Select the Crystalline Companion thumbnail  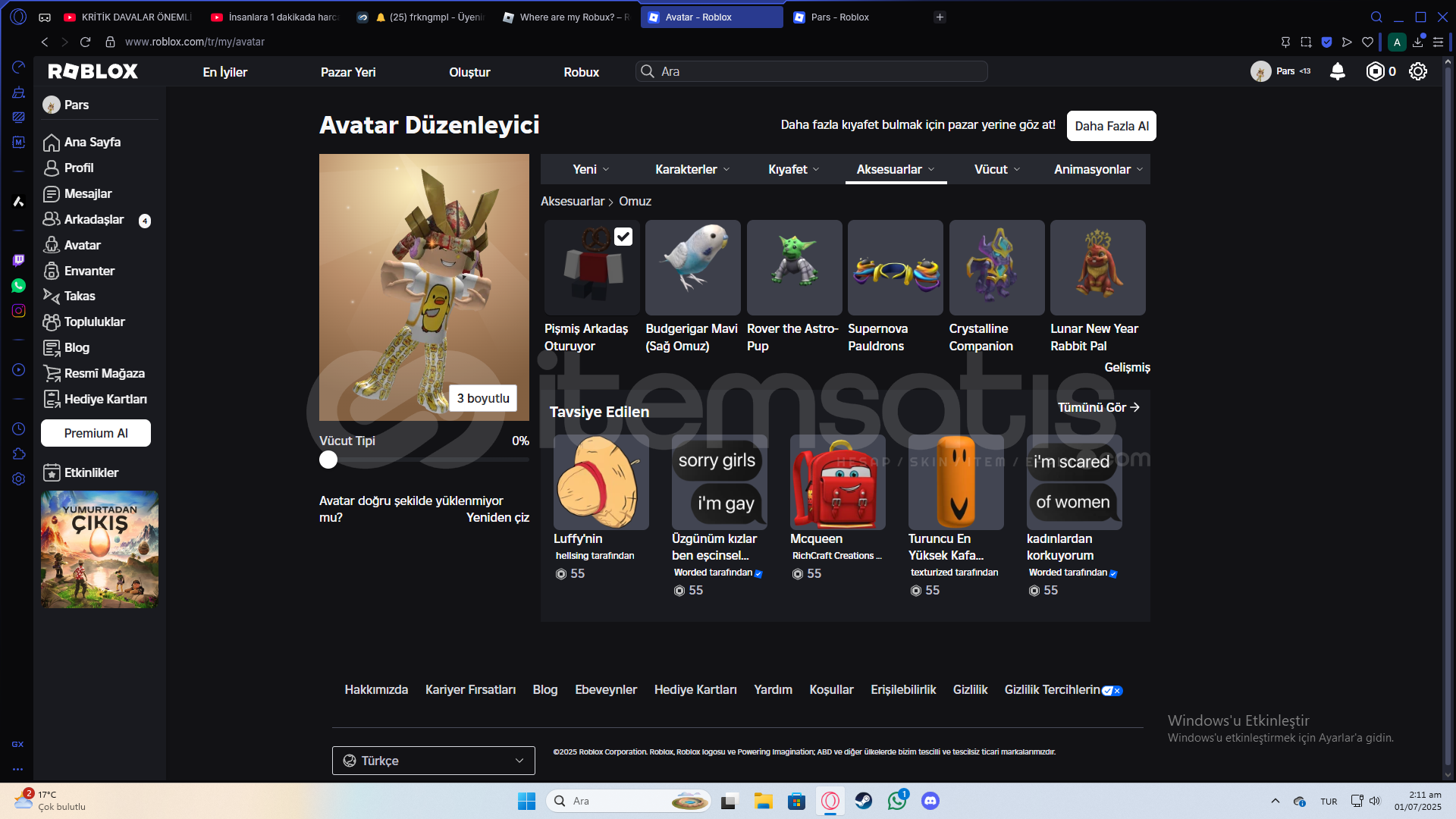pos(997,268)
